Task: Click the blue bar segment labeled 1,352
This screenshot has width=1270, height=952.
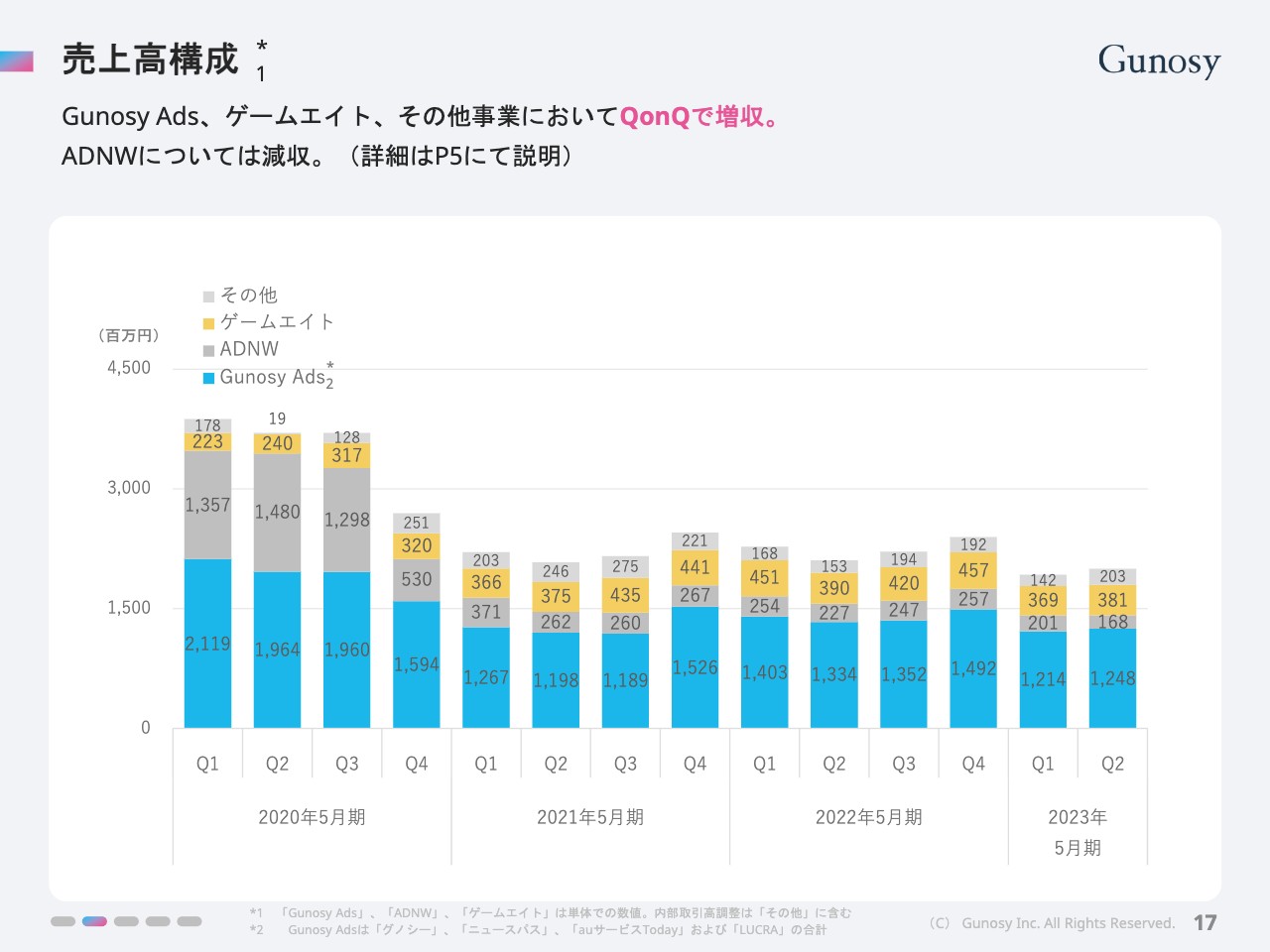Action: (904, 674)
